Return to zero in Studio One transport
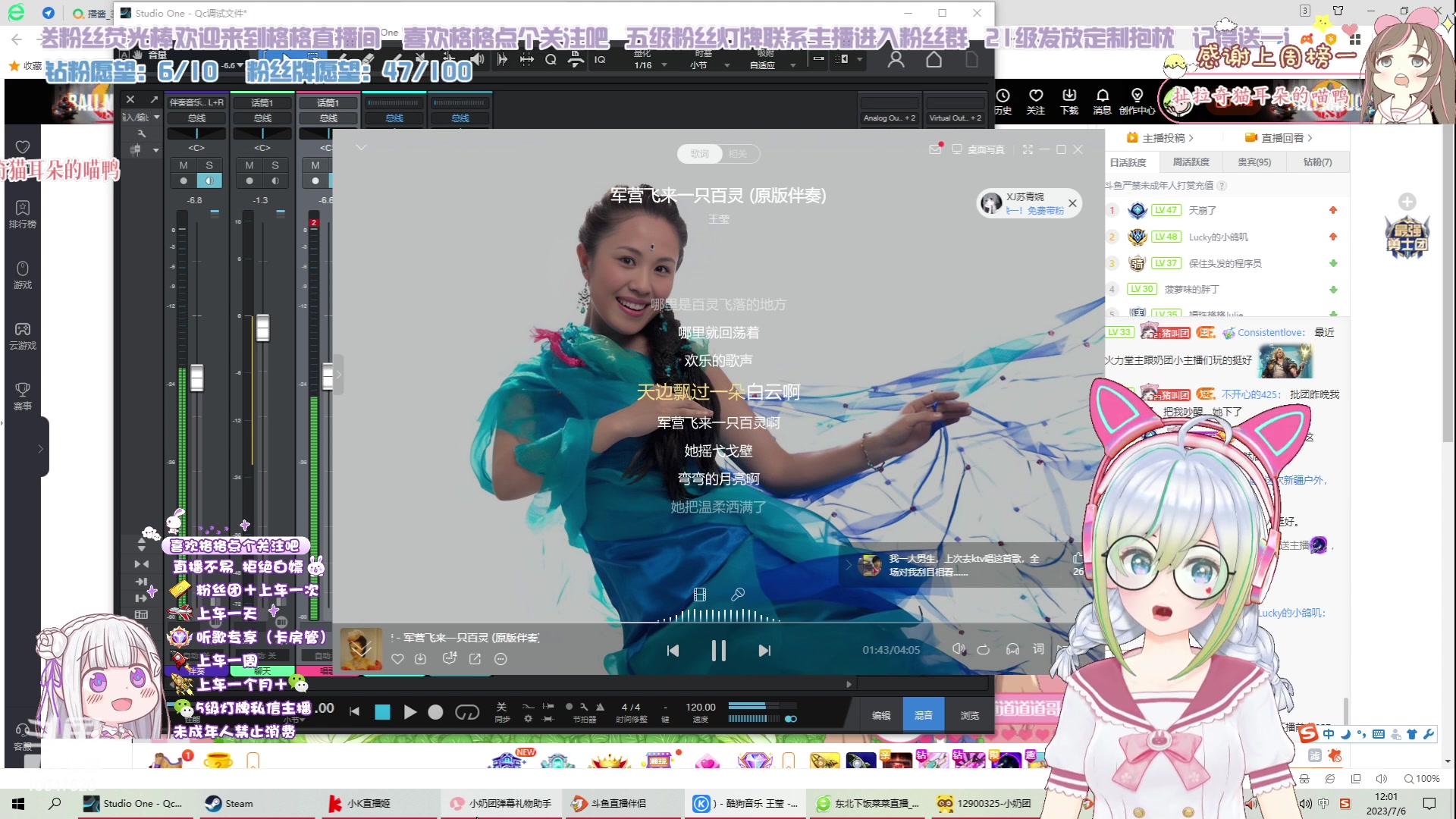 (x=354, y=711)
